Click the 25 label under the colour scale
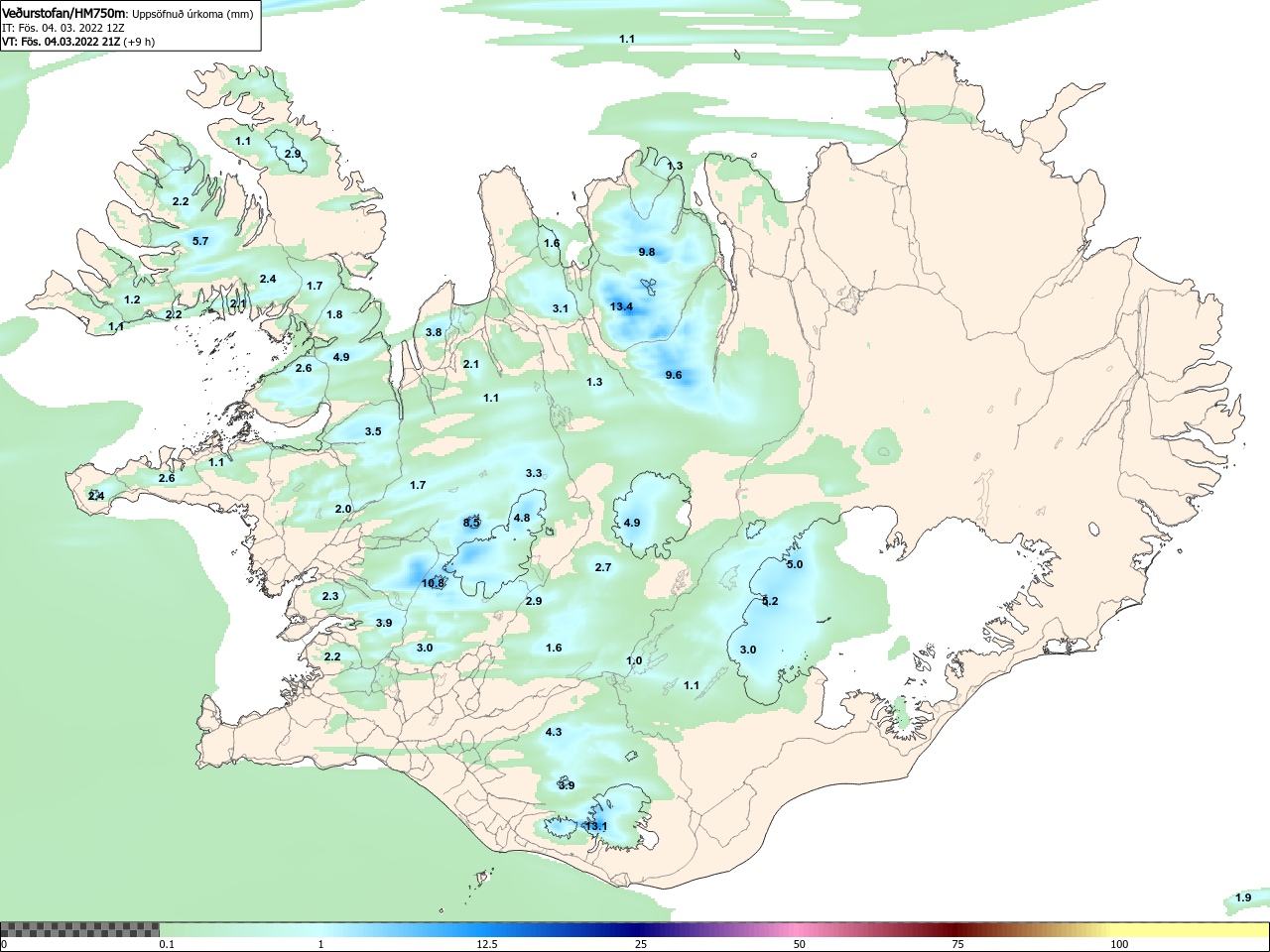1270x952 pixels. tap(642, 944)
